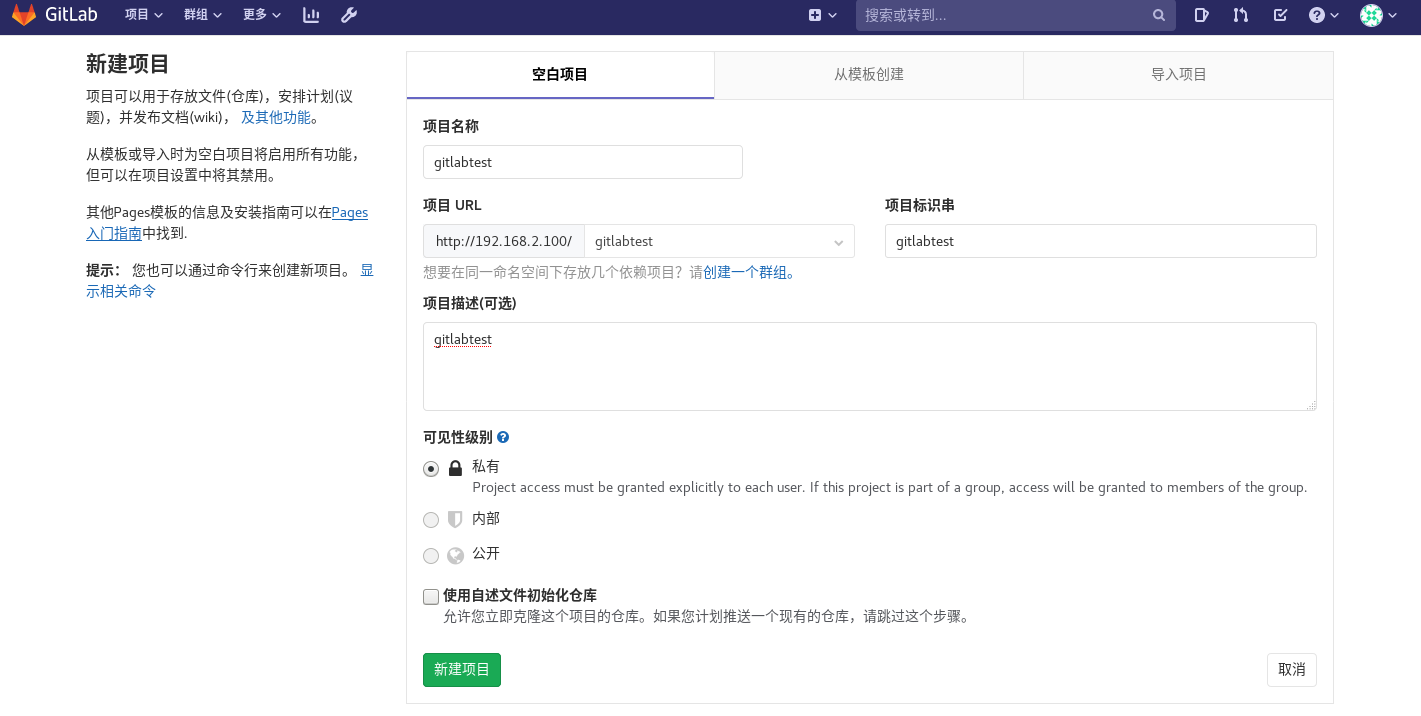Open the 导入项目 tab
The image size is (1421, 716).
(1177, 74)
